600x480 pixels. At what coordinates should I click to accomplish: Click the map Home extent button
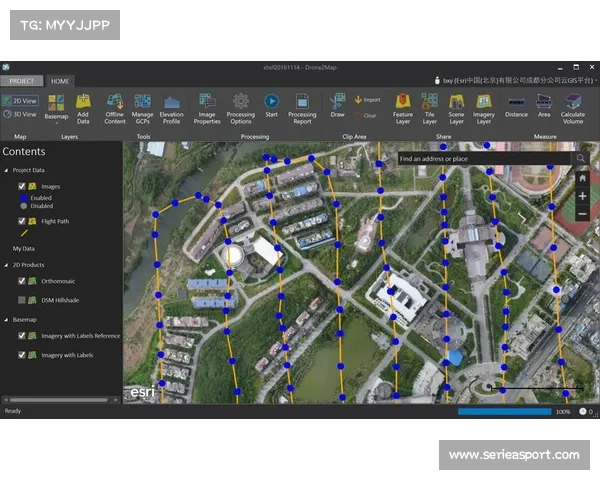tap(582, 178)
